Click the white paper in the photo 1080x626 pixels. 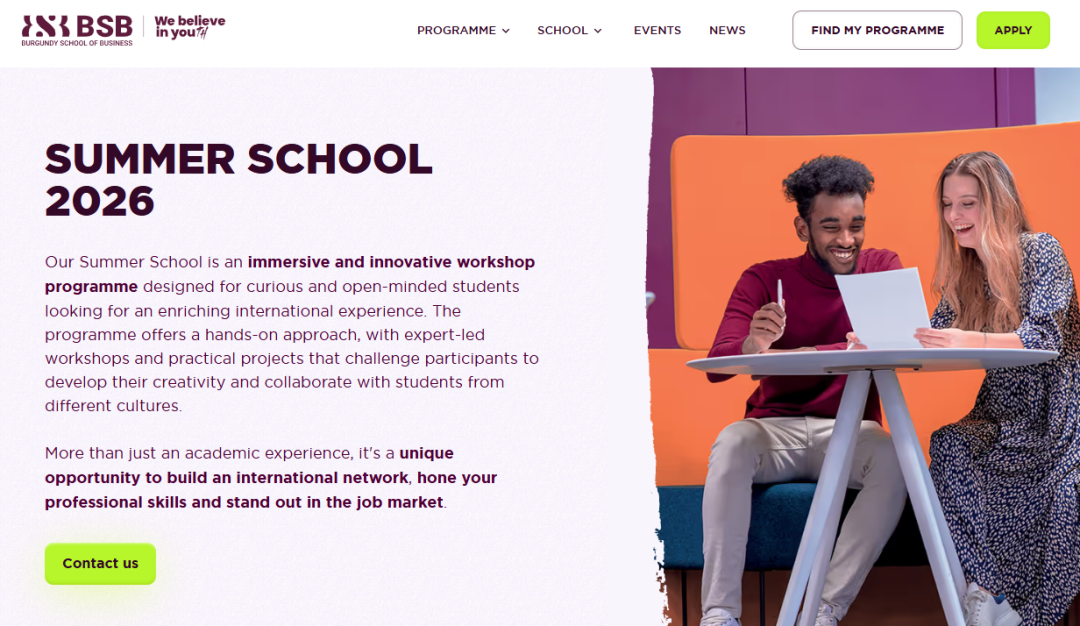[x=883, y=306]
